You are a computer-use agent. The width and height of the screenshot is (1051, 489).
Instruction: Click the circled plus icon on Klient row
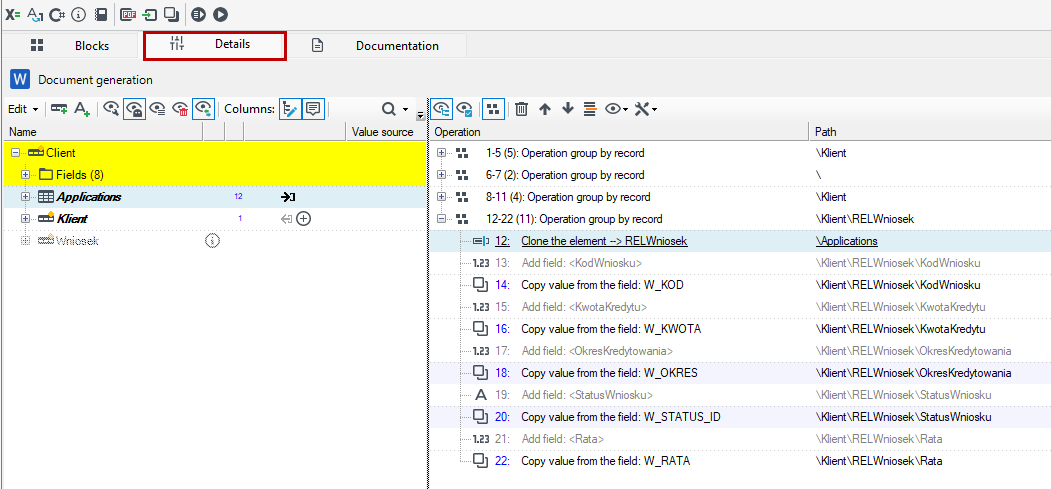[304, 218]
